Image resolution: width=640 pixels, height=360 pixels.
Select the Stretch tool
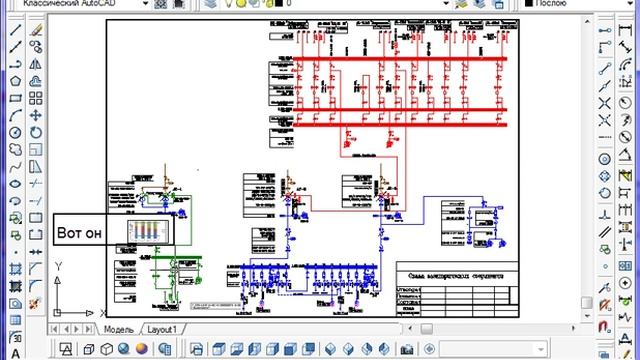click(36, 167)
